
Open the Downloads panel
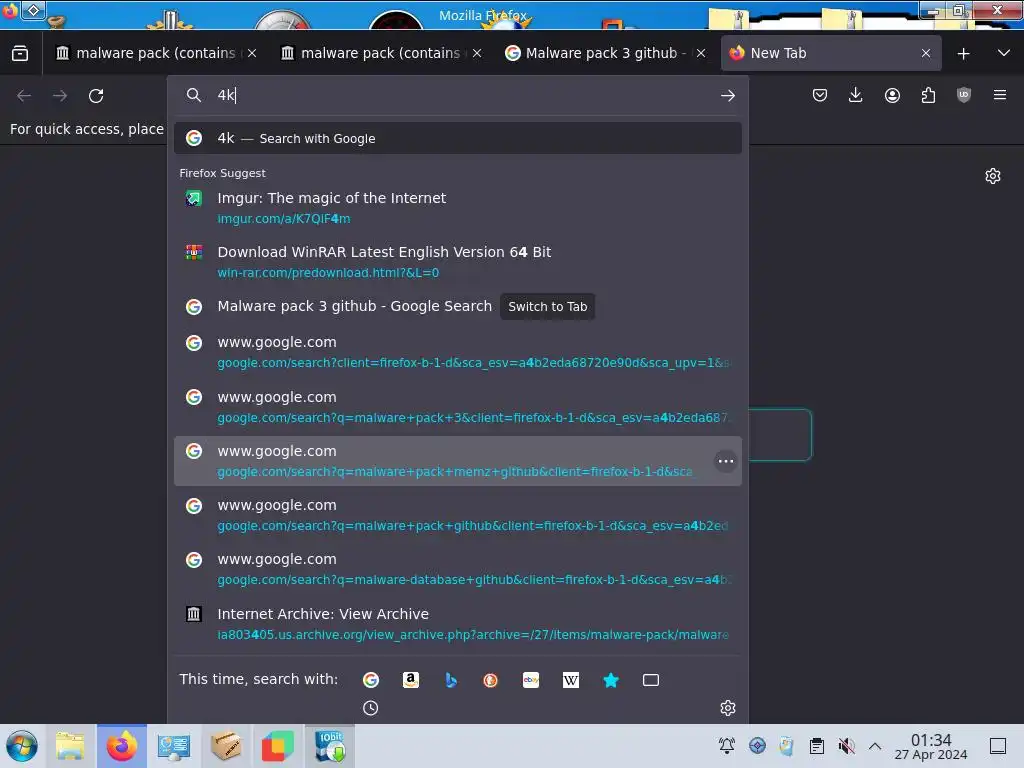(x=856, y=95)
